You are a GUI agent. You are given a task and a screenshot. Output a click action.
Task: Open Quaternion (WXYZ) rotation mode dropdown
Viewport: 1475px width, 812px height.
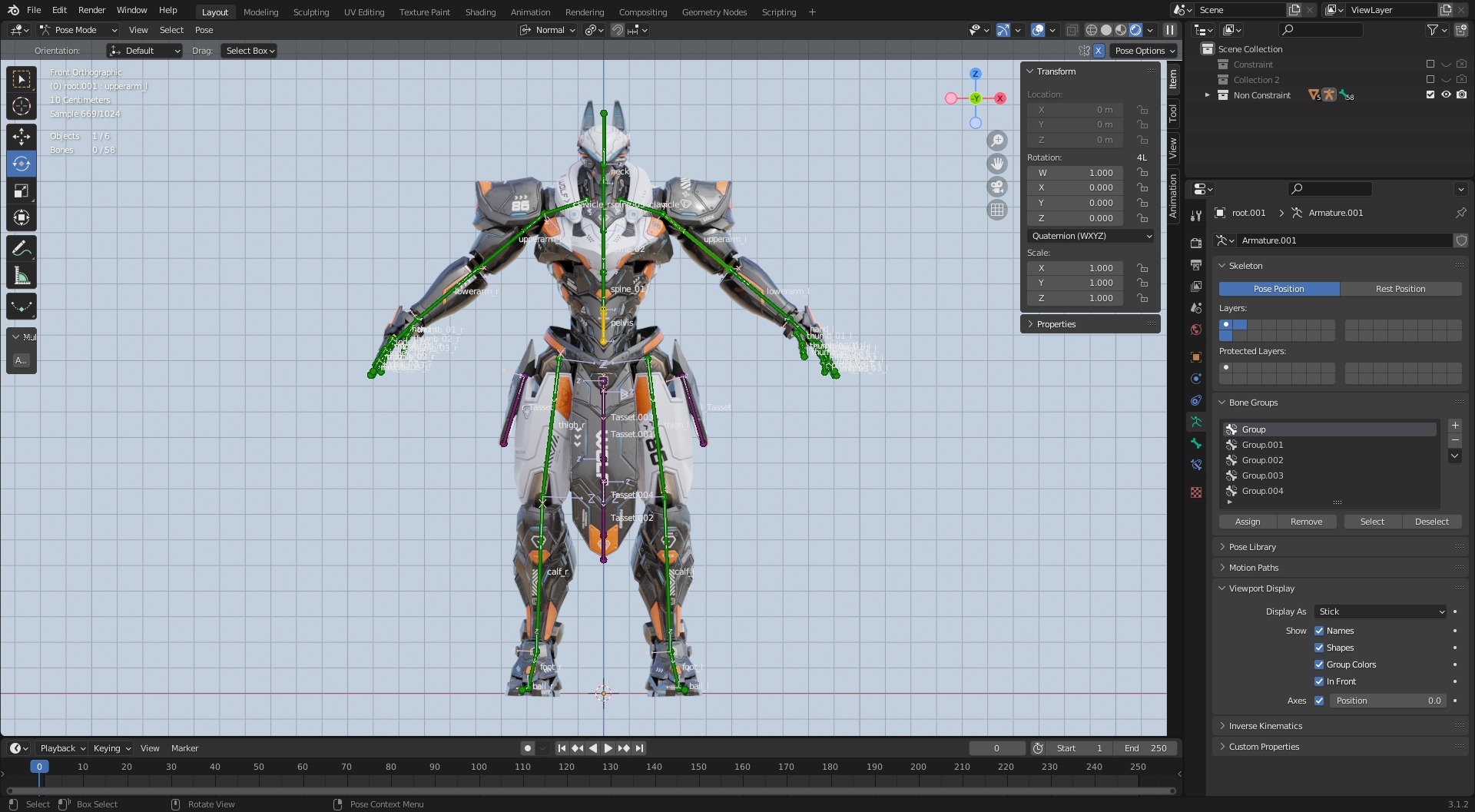click(1091, 236)
